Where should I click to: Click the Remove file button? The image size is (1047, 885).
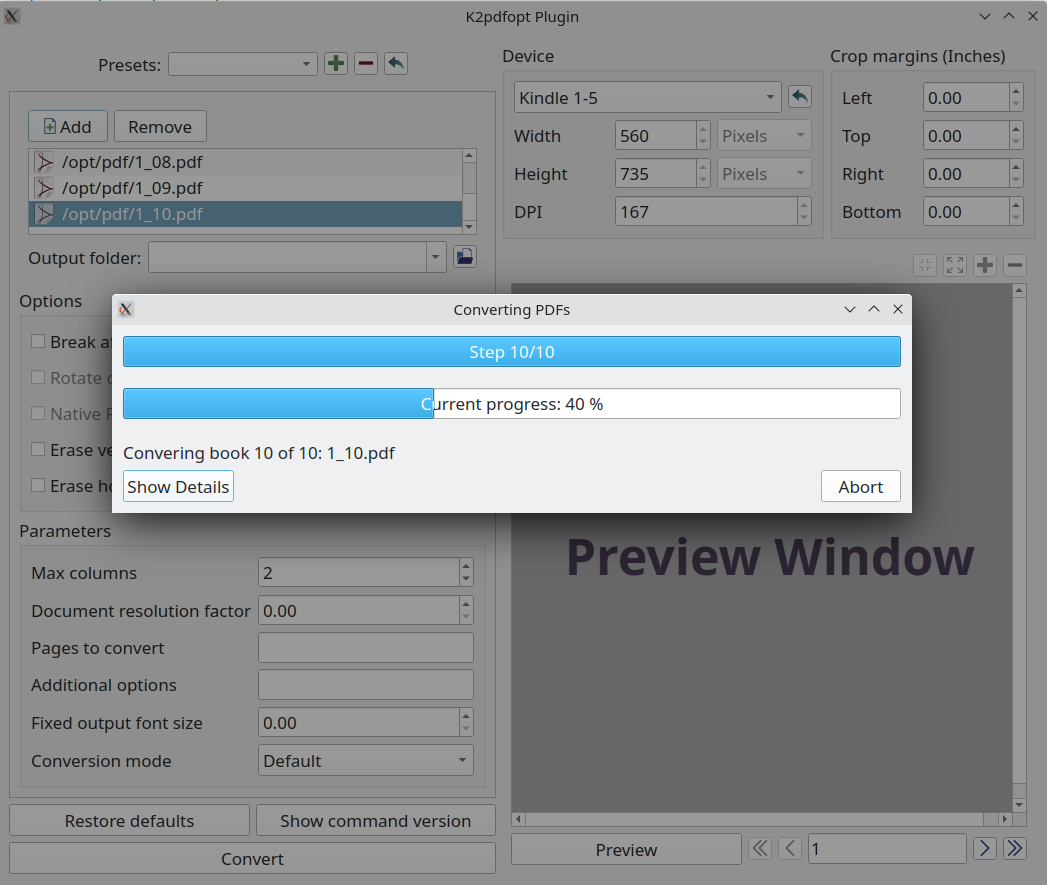pyautogui.click(x=160, y=126)
